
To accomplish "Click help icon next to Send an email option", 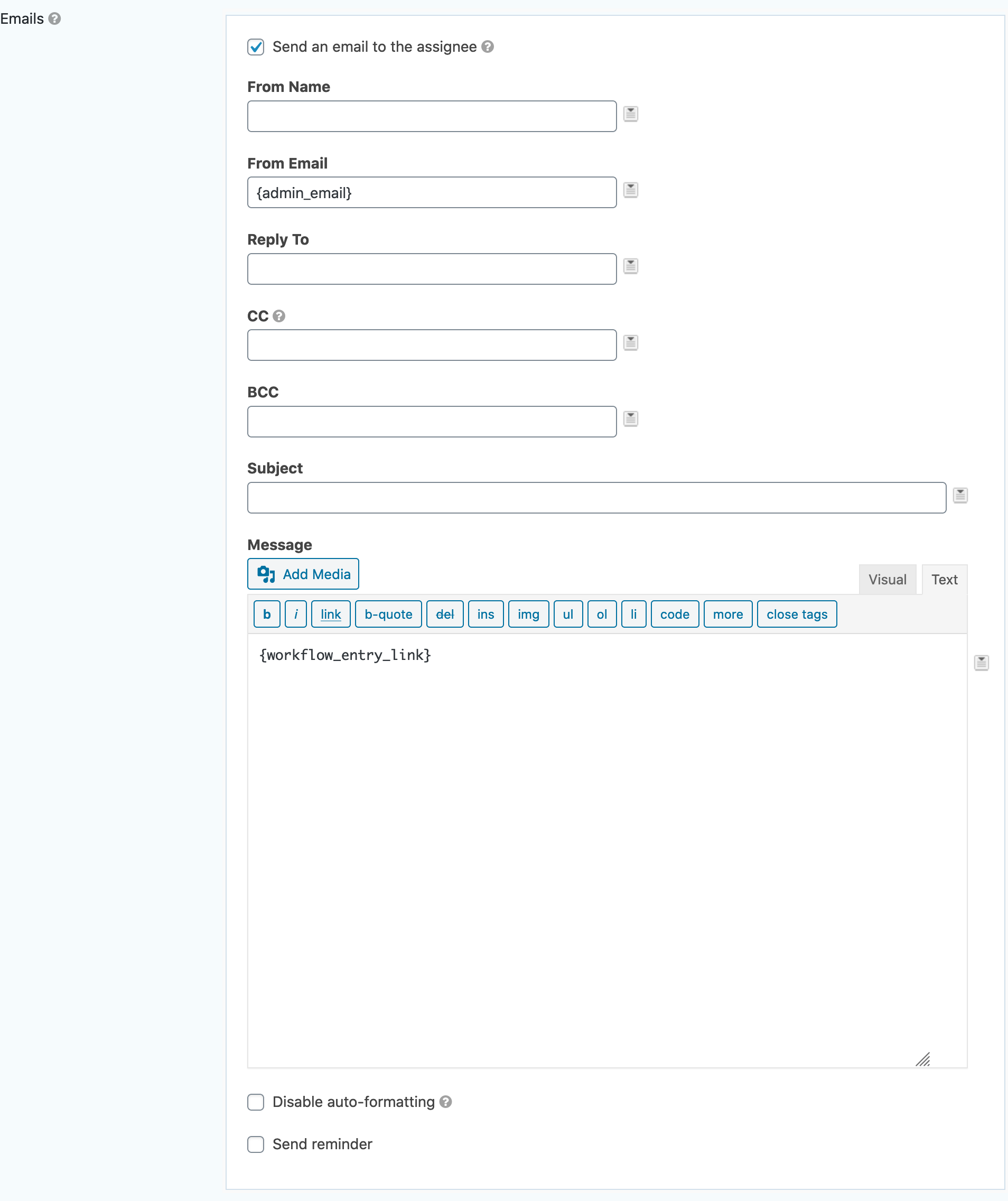I will click(488, 48).
